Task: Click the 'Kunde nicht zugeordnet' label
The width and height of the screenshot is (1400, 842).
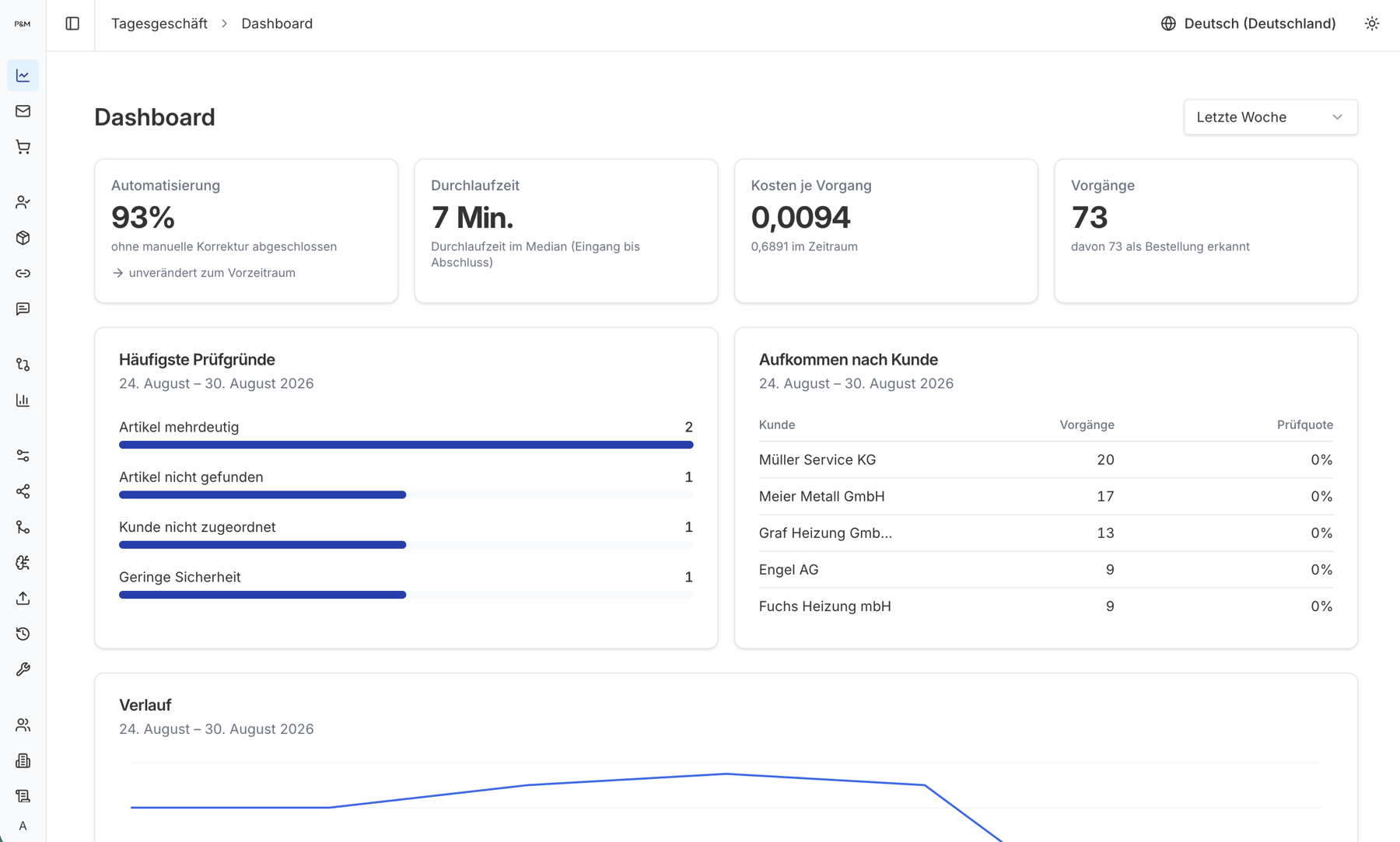Action: 197,527
